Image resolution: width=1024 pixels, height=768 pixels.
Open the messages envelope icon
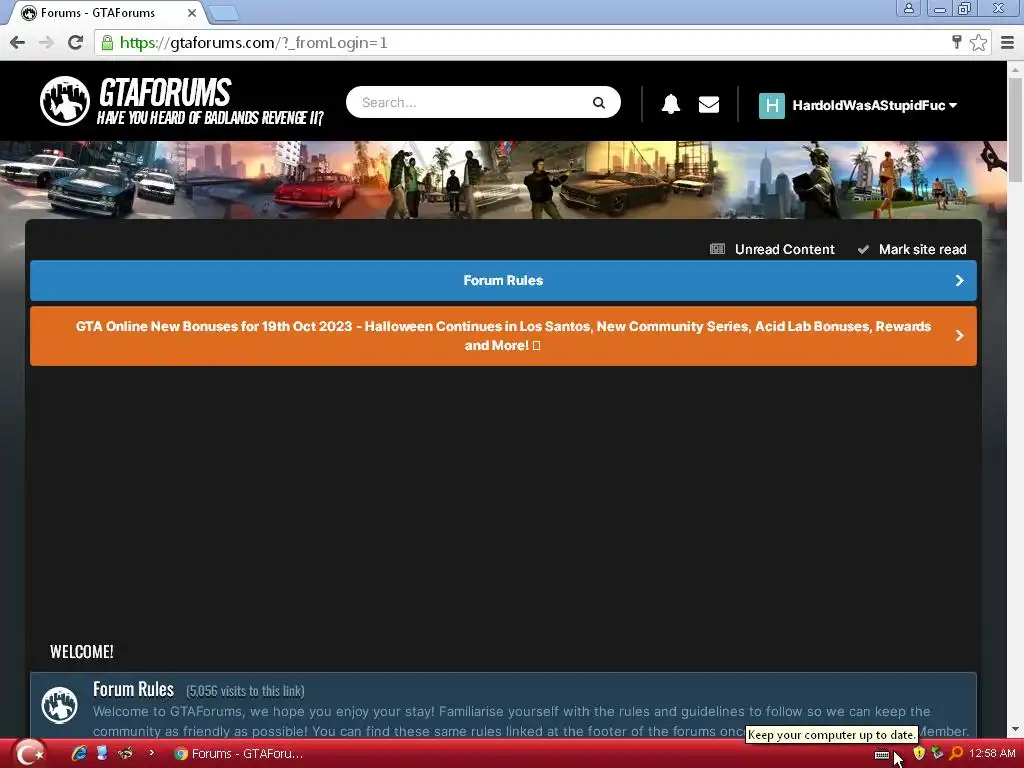(709, 104)
